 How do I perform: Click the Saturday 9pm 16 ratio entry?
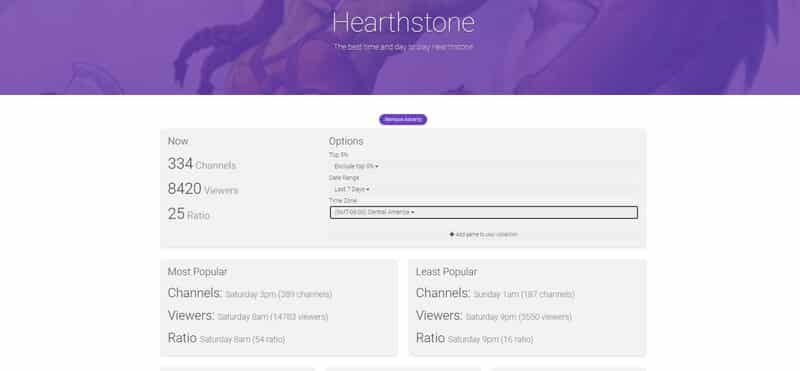(490, 339)
